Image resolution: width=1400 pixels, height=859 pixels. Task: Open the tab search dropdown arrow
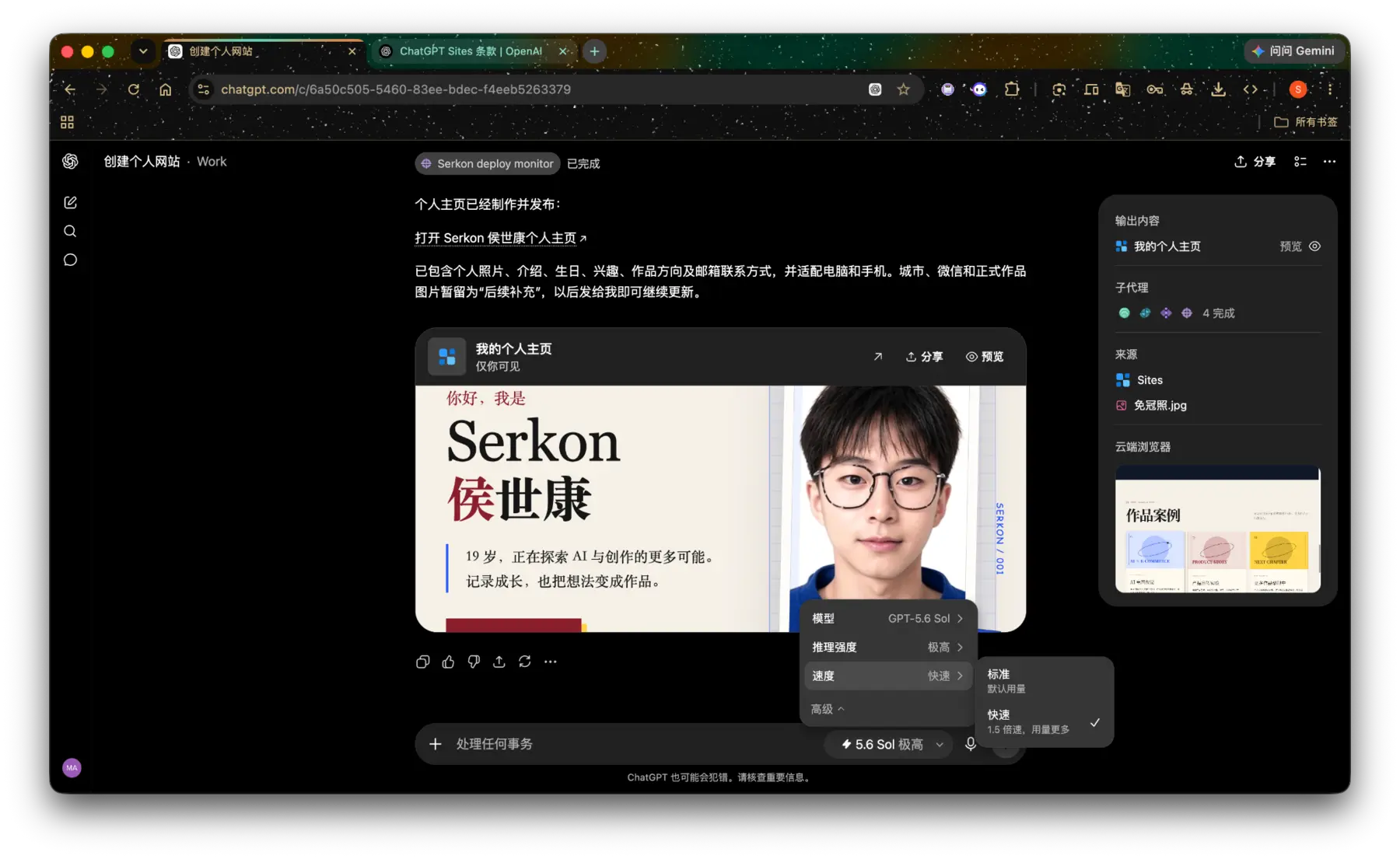coord(143,51)
